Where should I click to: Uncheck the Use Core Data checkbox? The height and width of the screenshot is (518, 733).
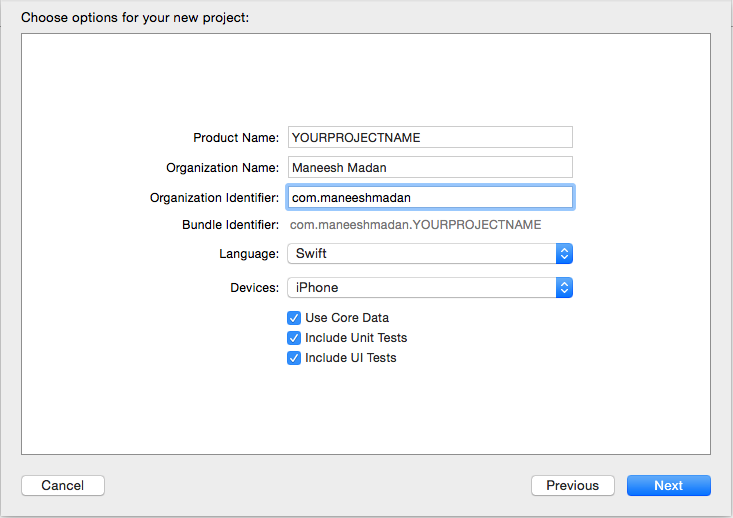294,318
